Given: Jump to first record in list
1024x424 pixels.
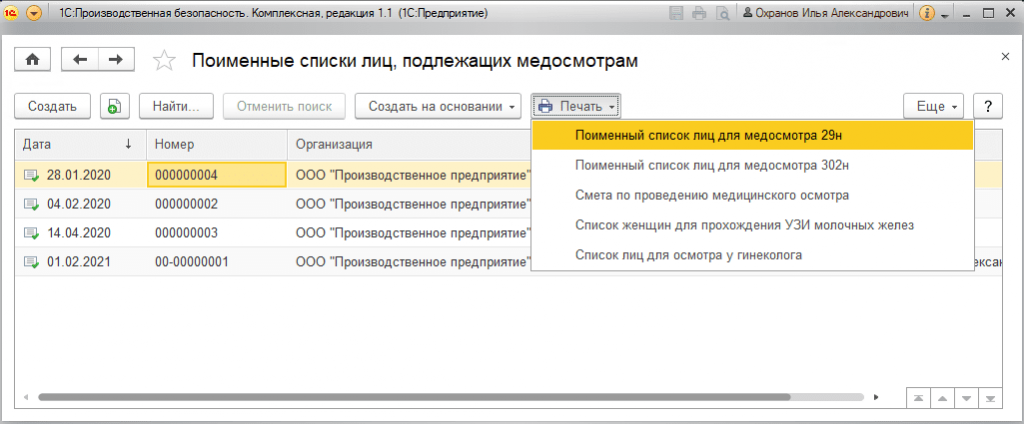Looking at the screenshot, I should coord(918,398).
